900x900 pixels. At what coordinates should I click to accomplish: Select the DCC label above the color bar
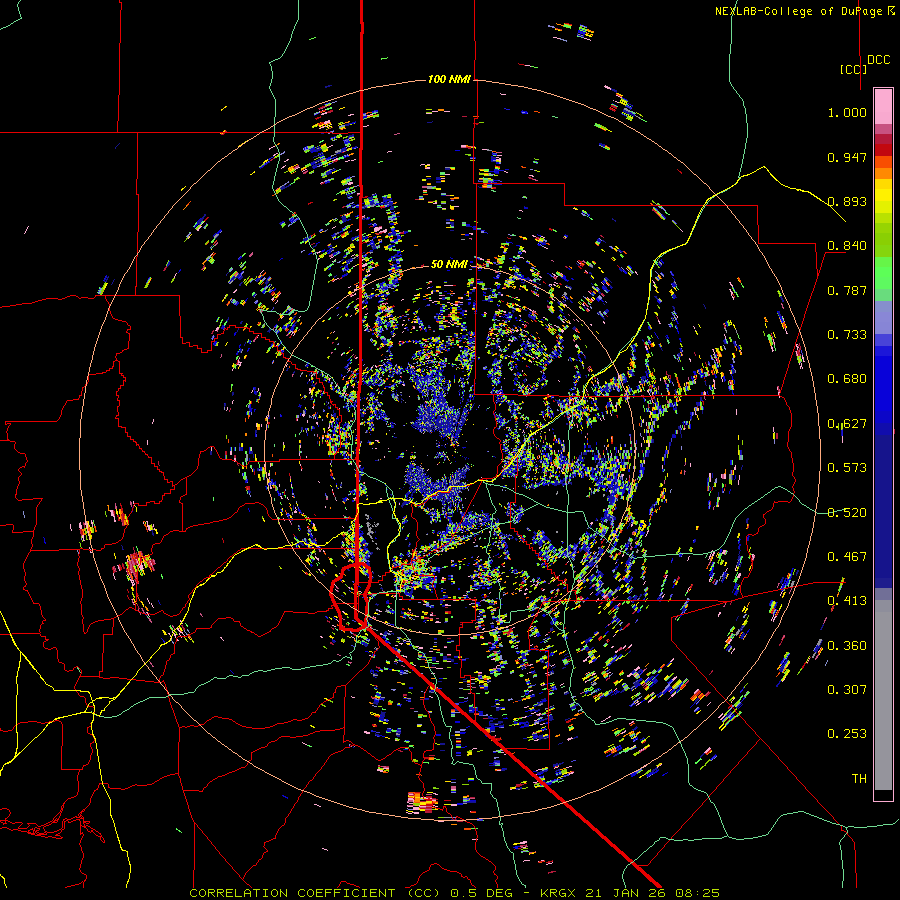coord(878,60)
